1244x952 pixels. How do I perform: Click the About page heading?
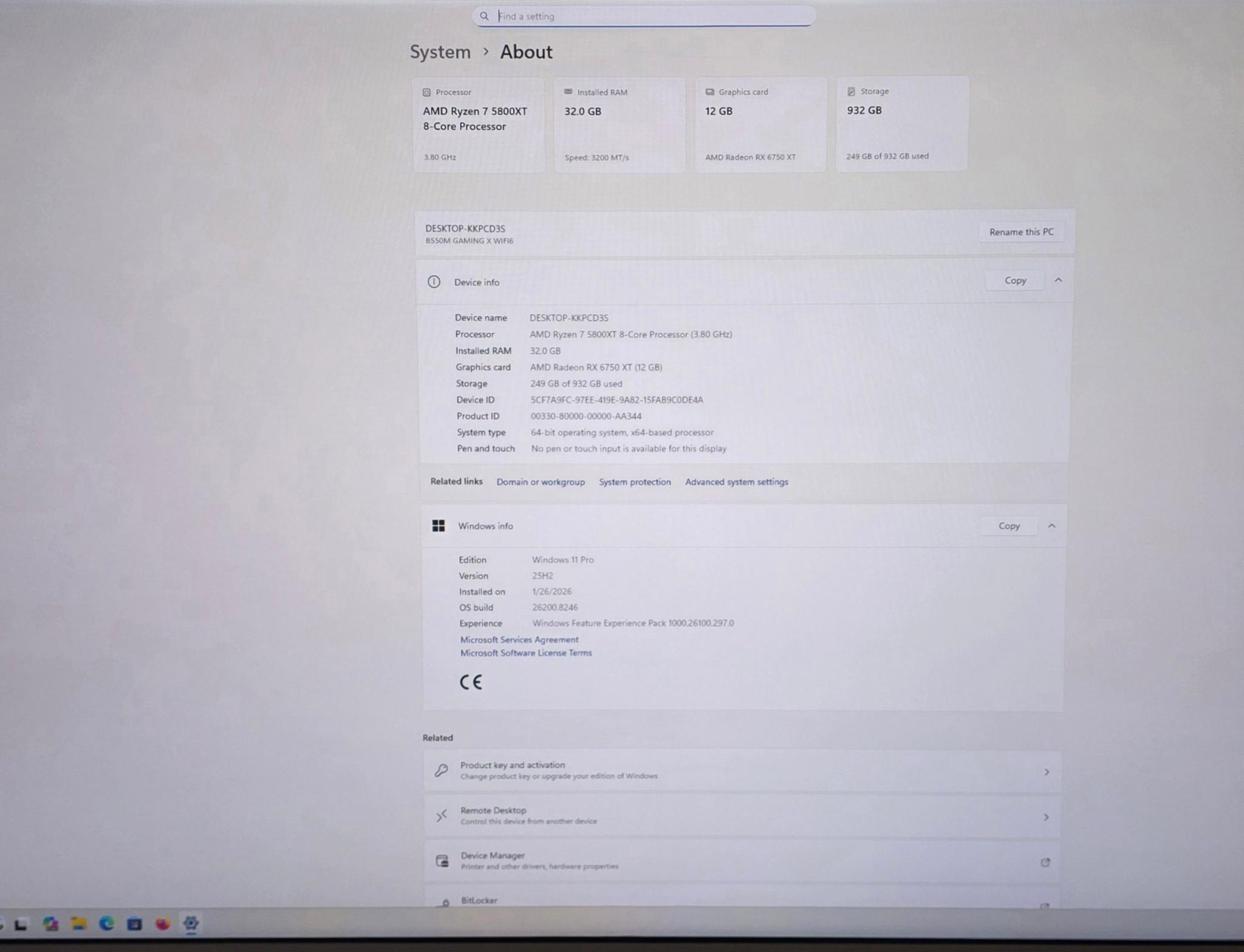(x=526, y=52)
